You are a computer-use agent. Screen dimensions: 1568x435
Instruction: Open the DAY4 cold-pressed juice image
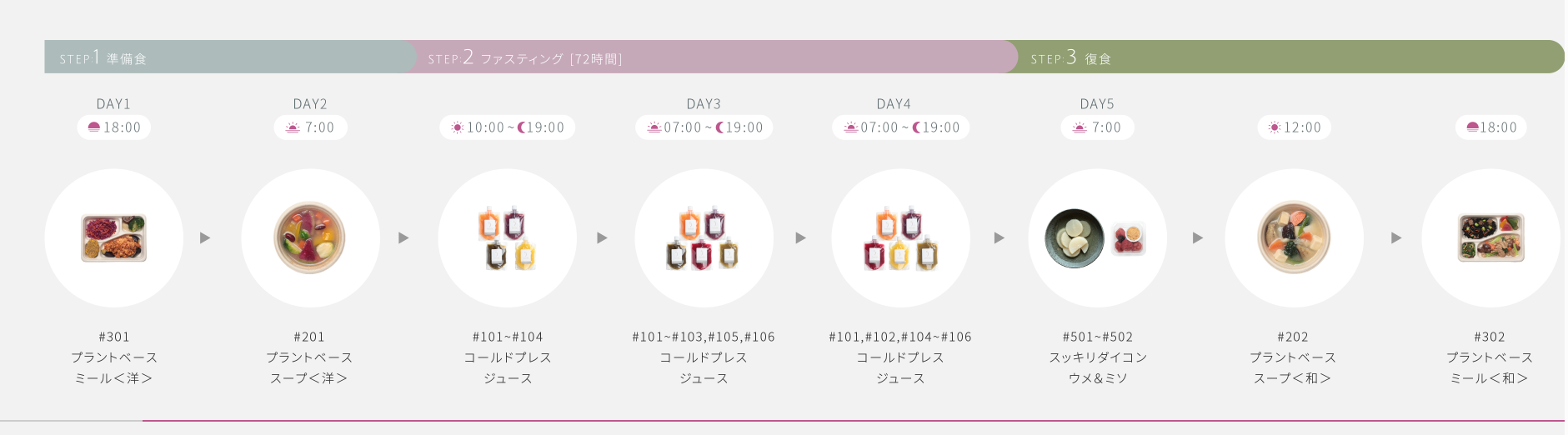click(x=901, y=238)
